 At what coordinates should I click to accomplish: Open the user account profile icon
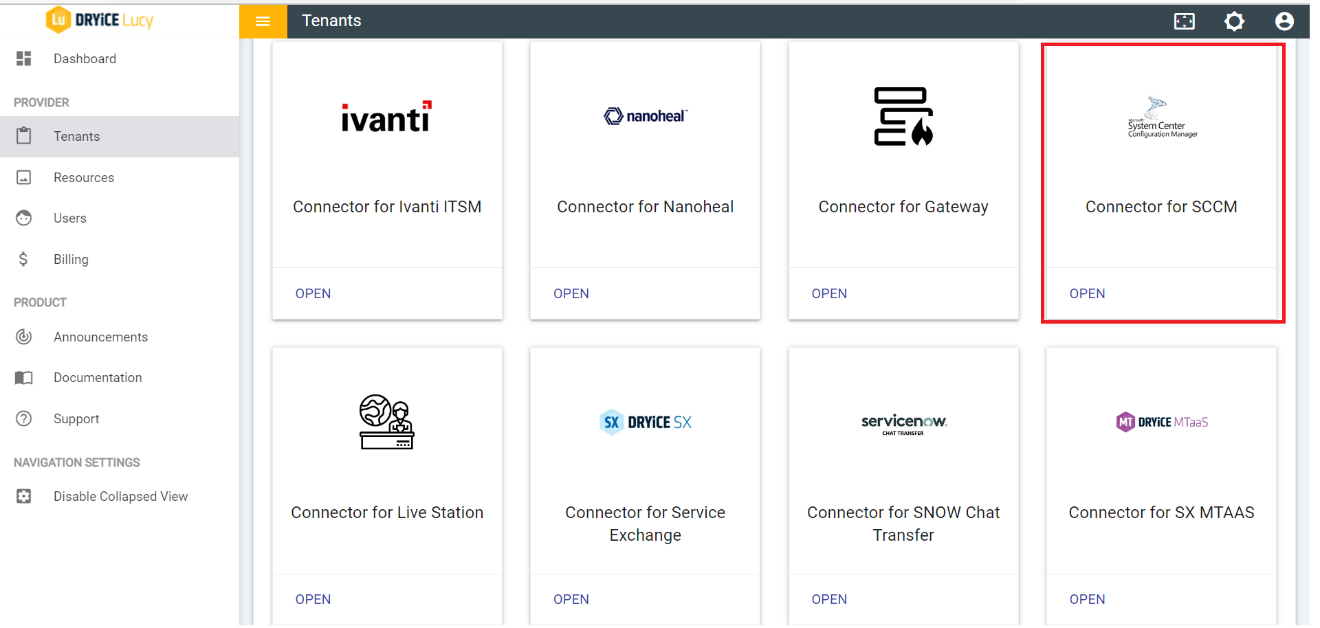1284,20
